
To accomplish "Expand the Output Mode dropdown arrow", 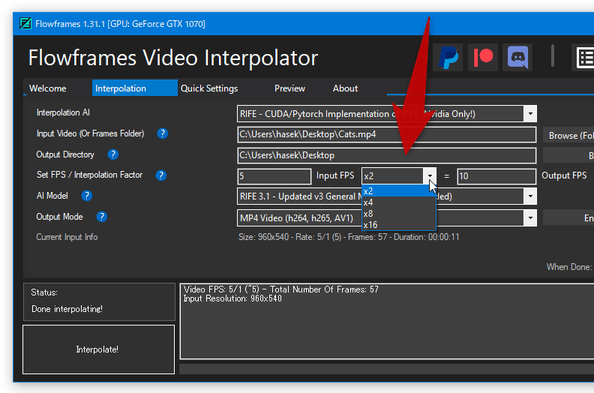I will click(530, 218).
